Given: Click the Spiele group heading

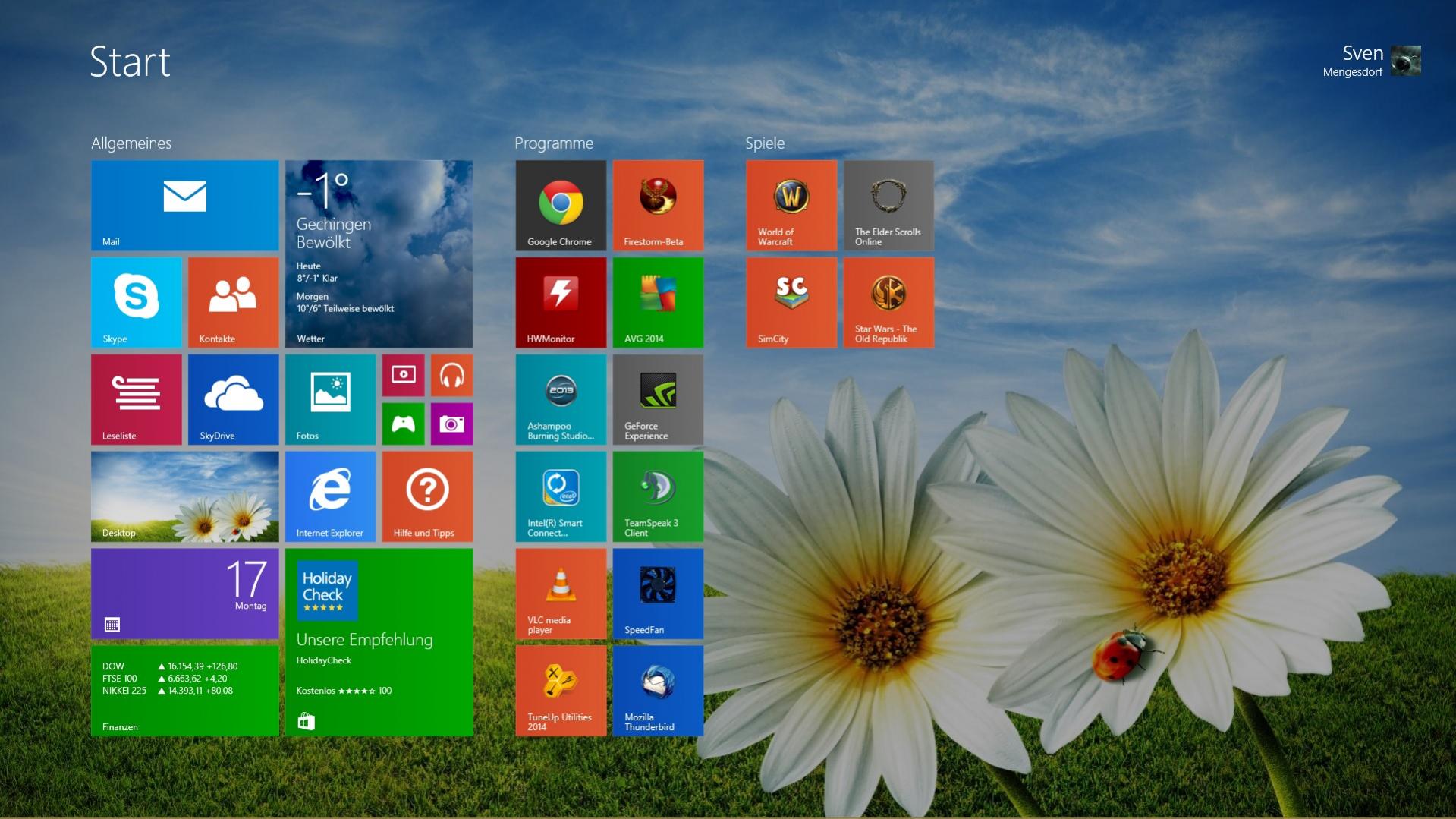Looking at the screenshot, I should pos(765,143).
